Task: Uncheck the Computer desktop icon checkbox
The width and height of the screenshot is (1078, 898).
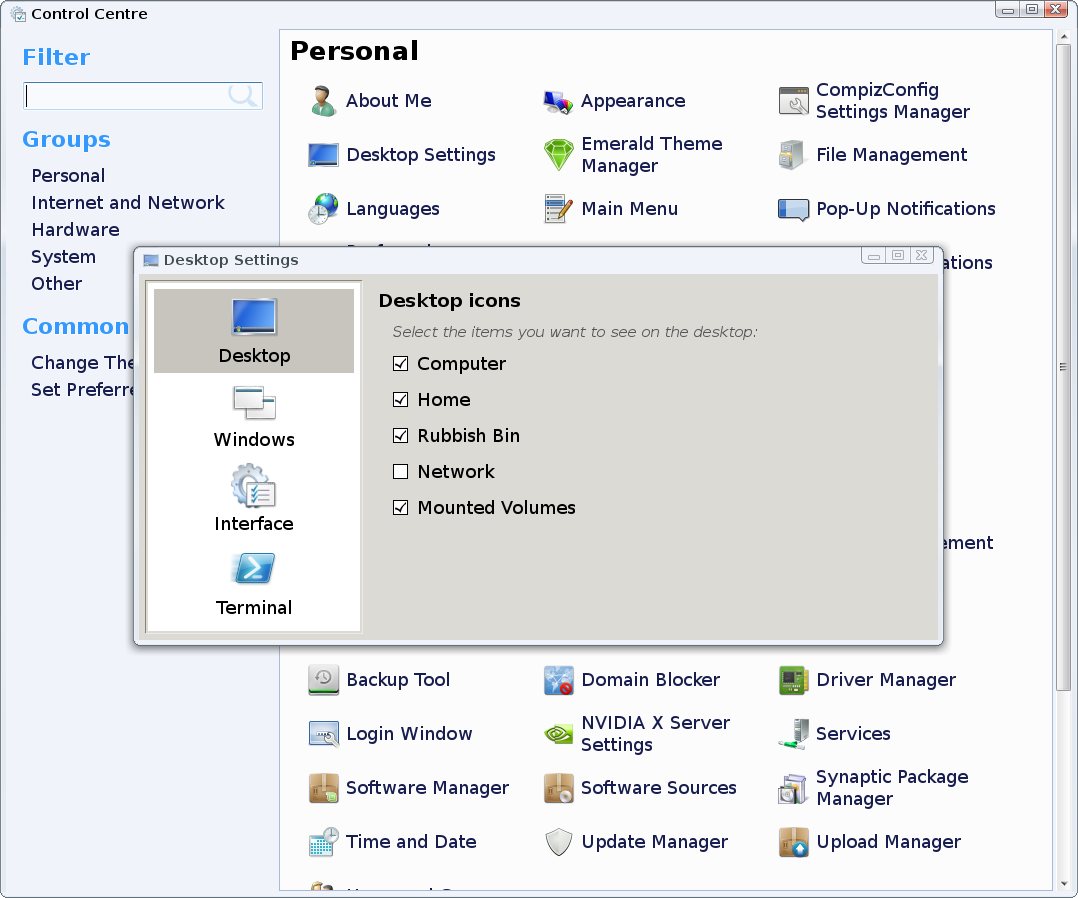Action: click(x=400, y=364)
